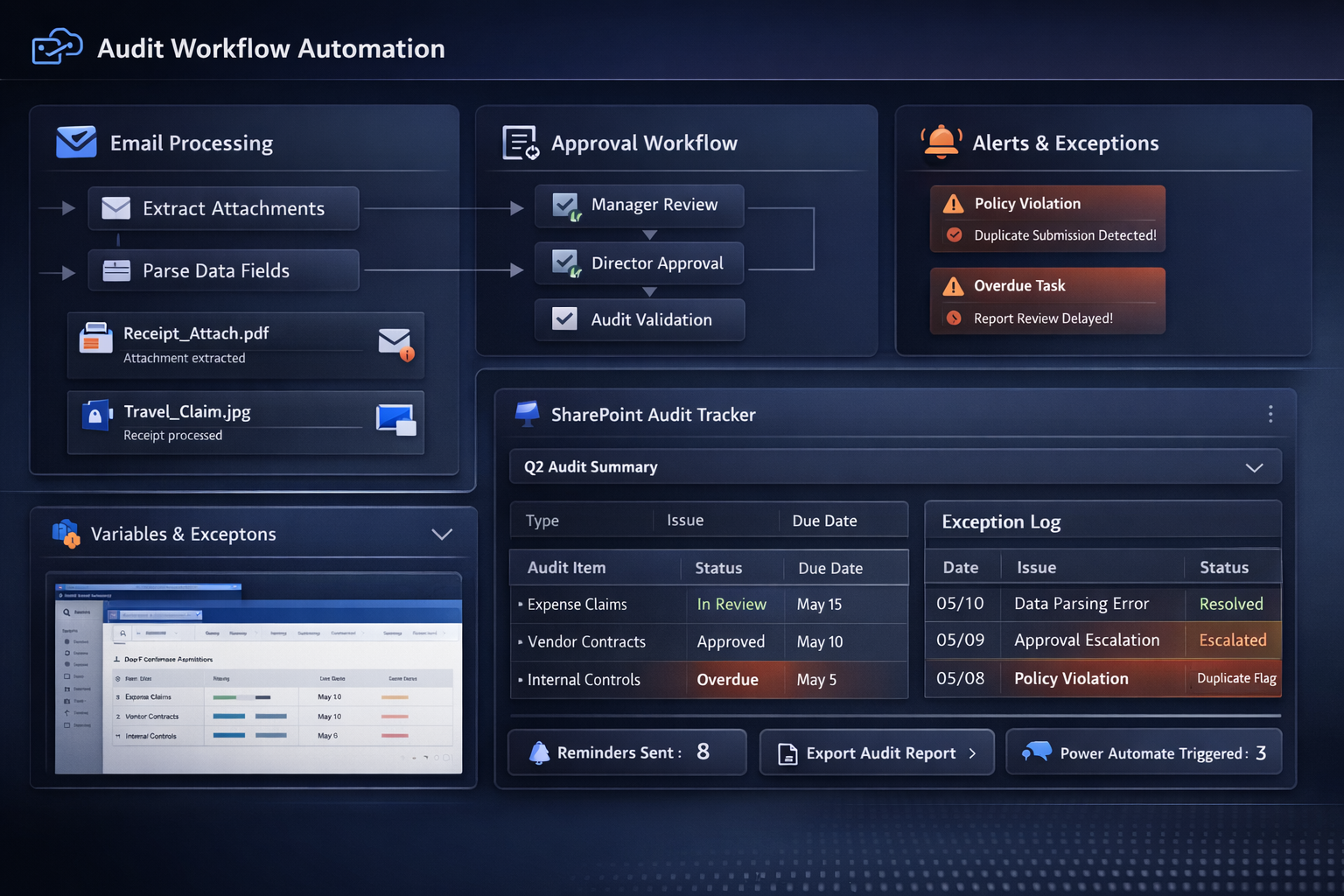The image size is (1344, 896).
Task: Click the Power Automate Triggered chat icon
Action: click(x=1037, y=752)
